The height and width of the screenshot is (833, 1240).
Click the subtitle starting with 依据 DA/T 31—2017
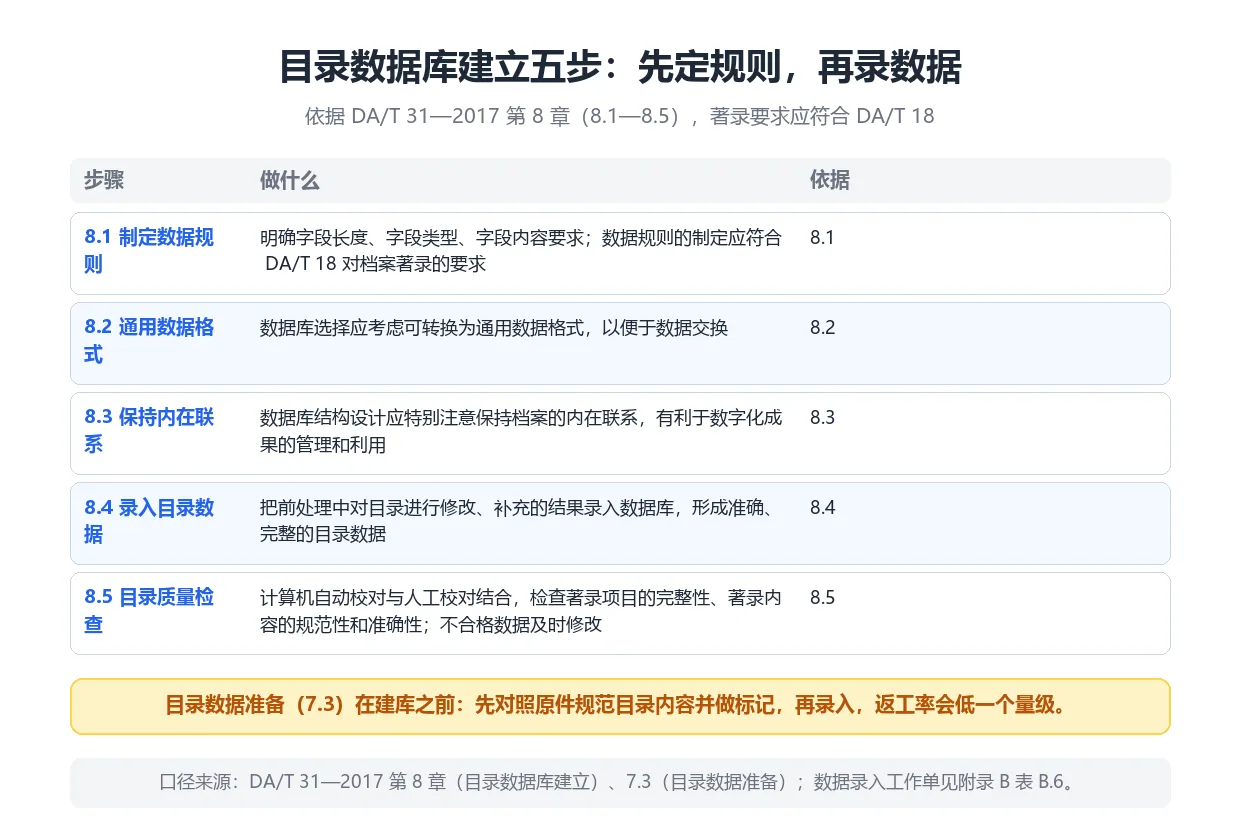[620, 116]
